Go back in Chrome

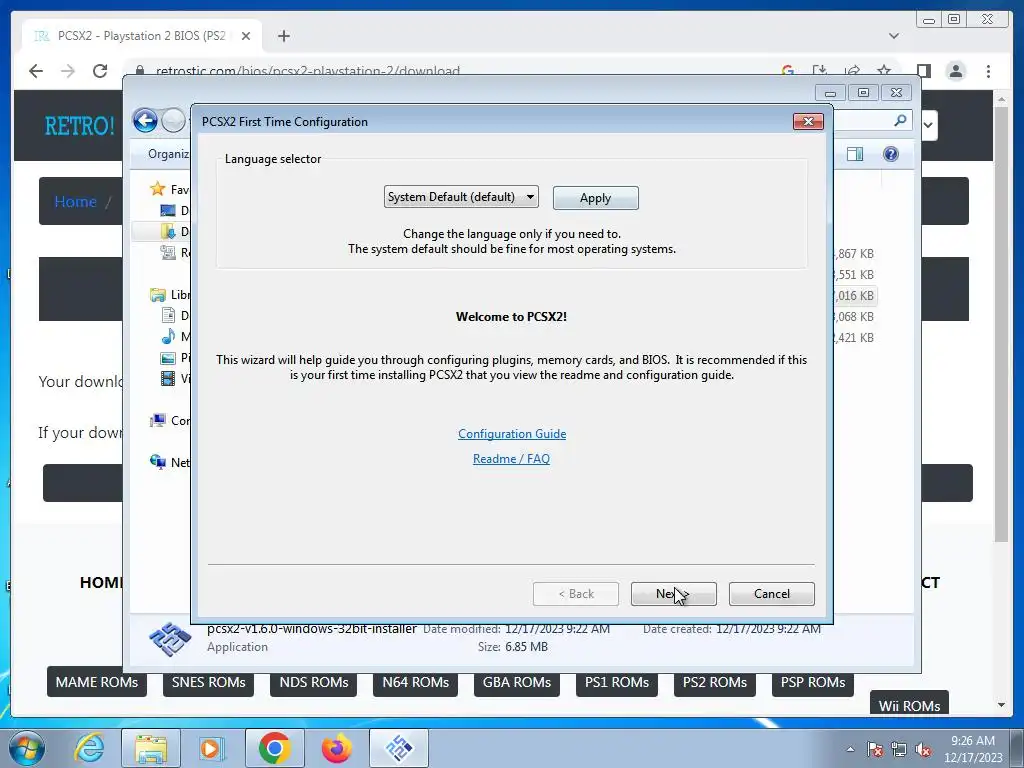coord(36,71)
